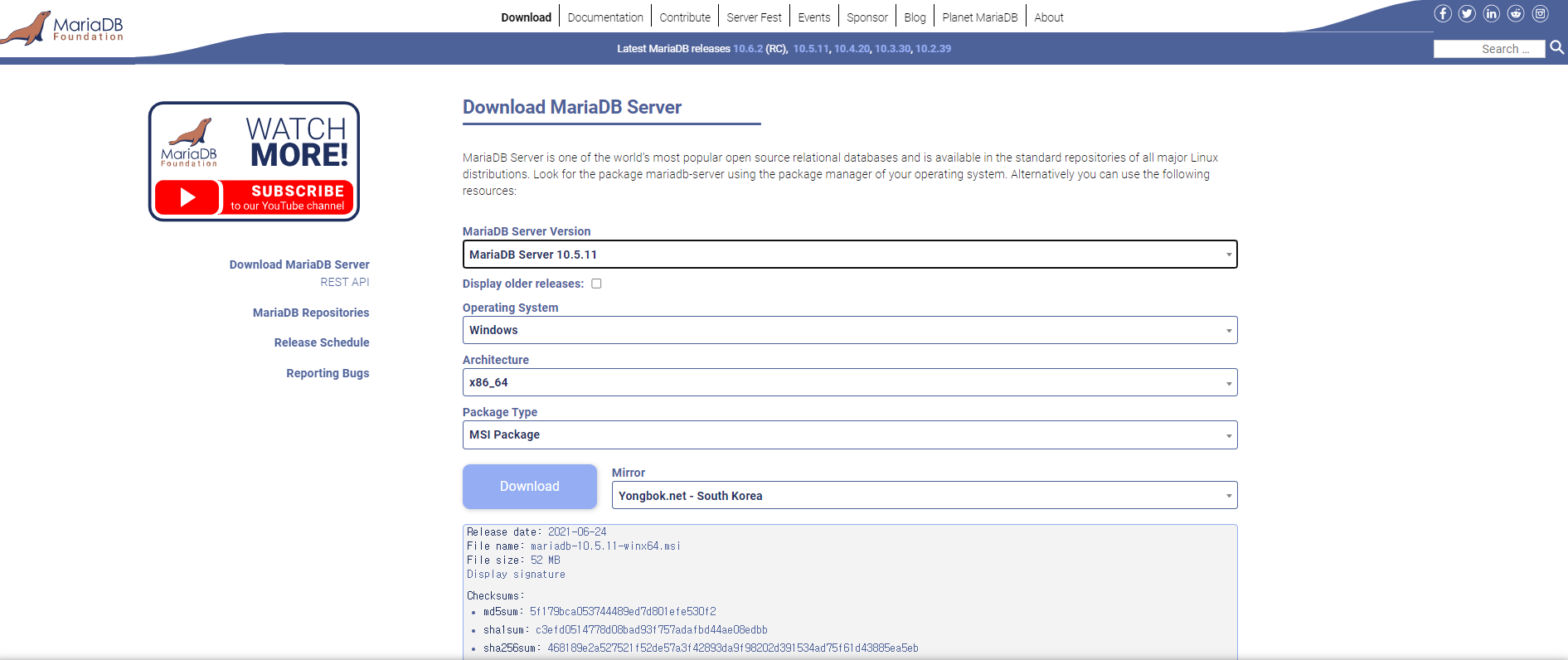Click the sha256sum checksum value
1568x660 pixels.
coord(733,648)
